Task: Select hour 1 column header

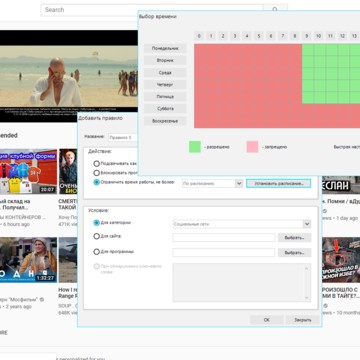Action: coord(211,36)
